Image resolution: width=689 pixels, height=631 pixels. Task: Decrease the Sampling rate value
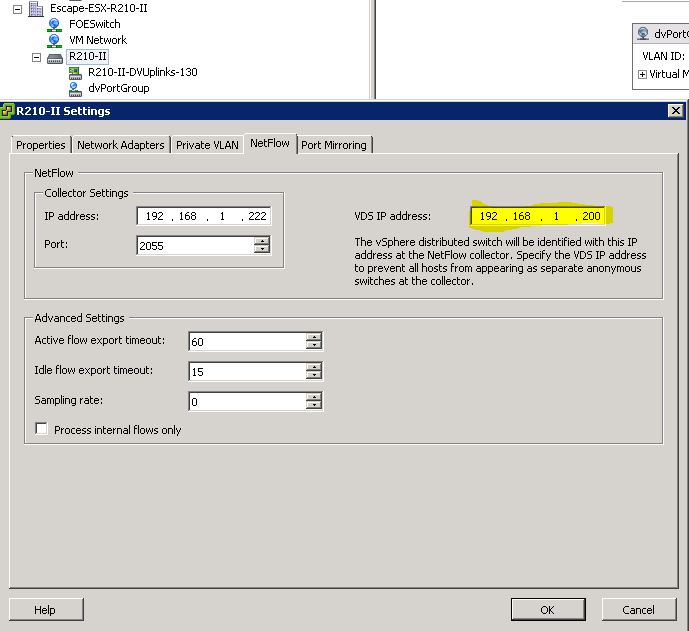click(314, 405)
